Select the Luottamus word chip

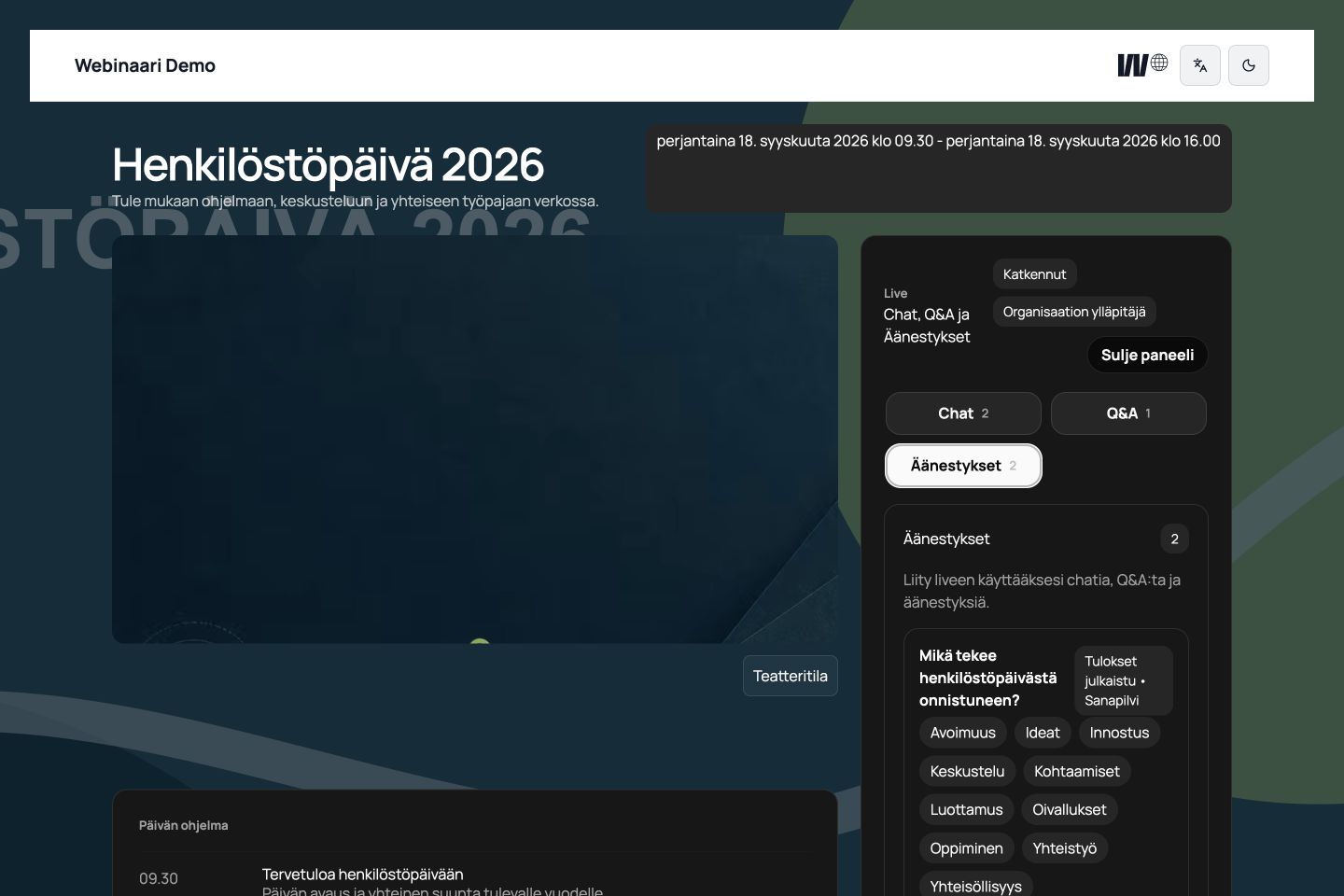click(x=966, y=809)
